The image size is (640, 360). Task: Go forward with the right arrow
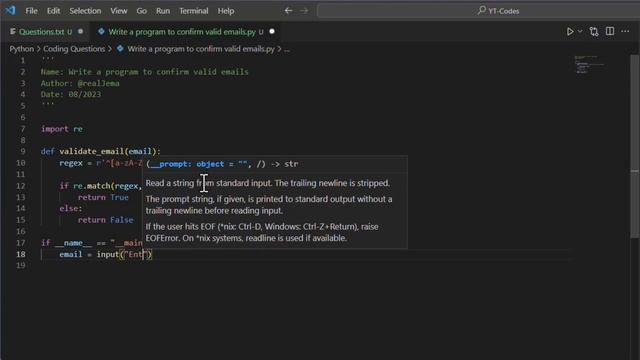click(304, 11)
